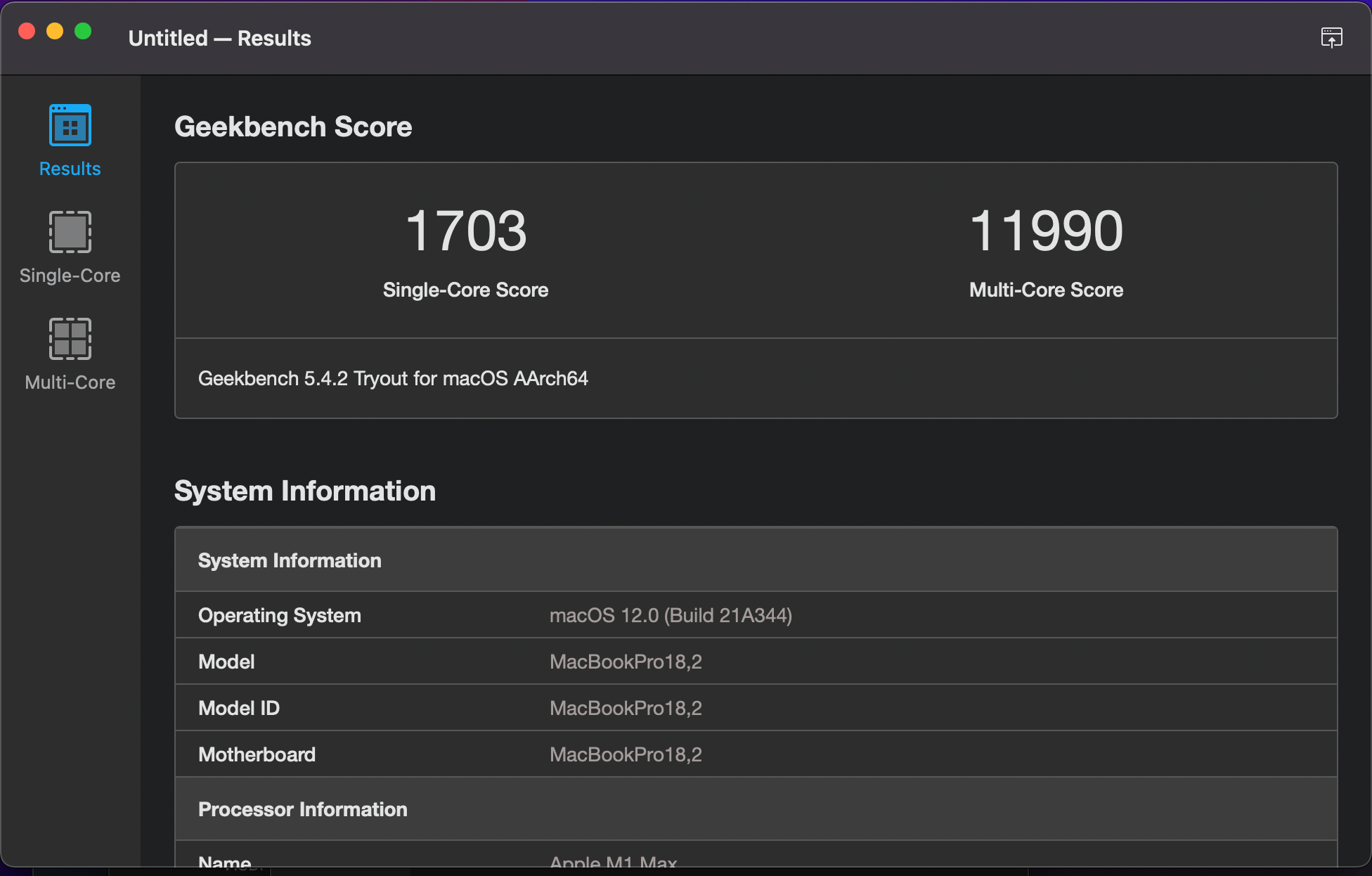Click the Geekbench 5.4.2 Tryout version text

[393, 378]
